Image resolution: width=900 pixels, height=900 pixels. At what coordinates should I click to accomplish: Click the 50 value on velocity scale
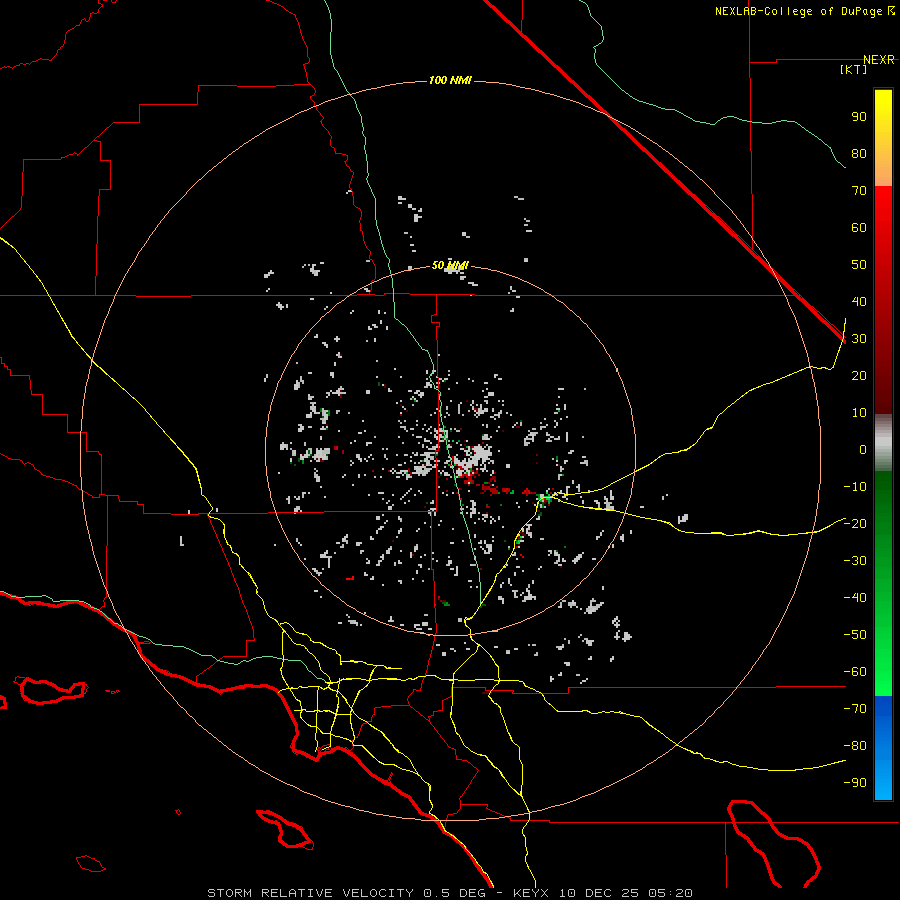(859, 265)
